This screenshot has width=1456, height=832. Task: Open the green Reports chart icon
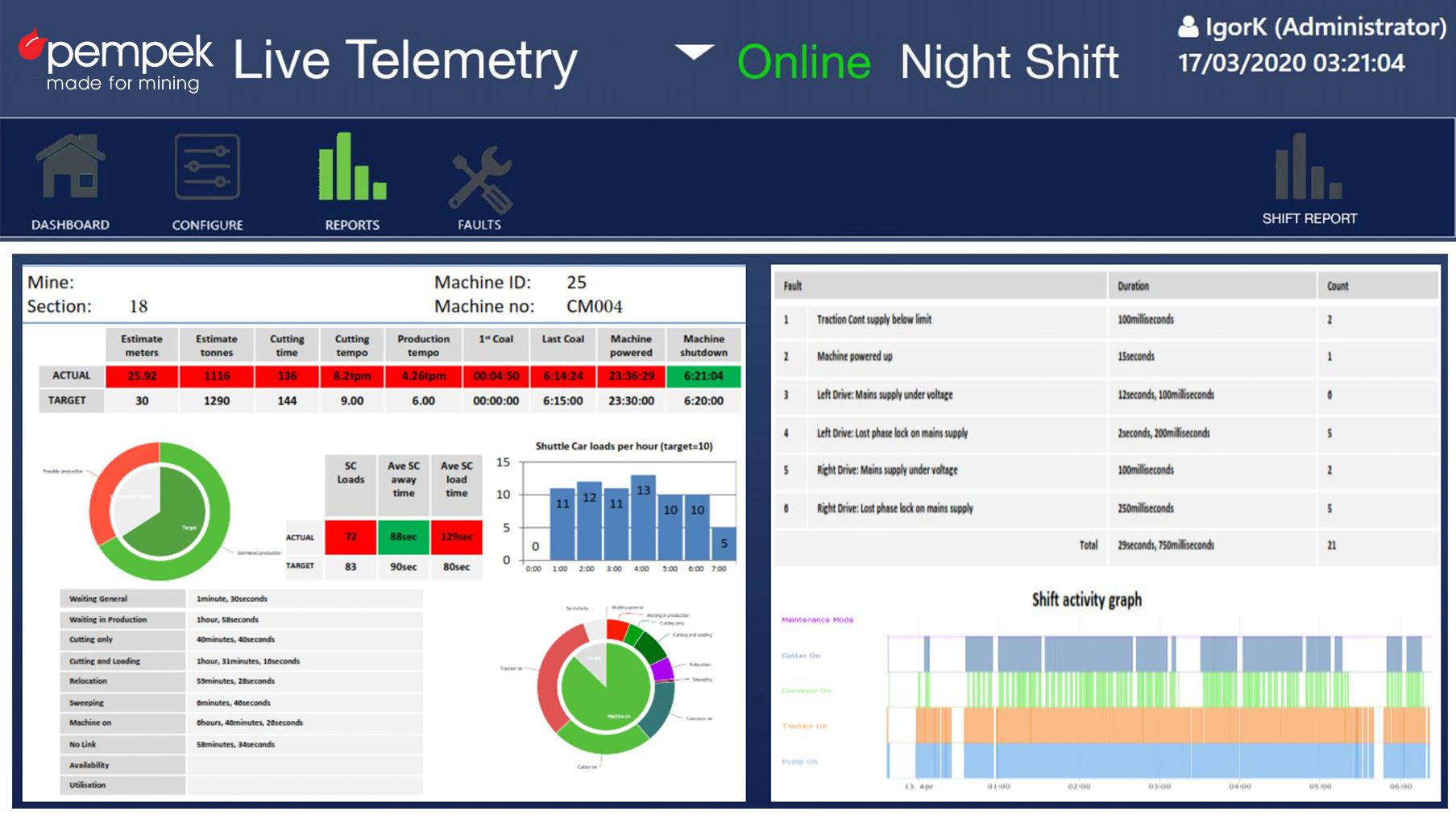point(352,168)
